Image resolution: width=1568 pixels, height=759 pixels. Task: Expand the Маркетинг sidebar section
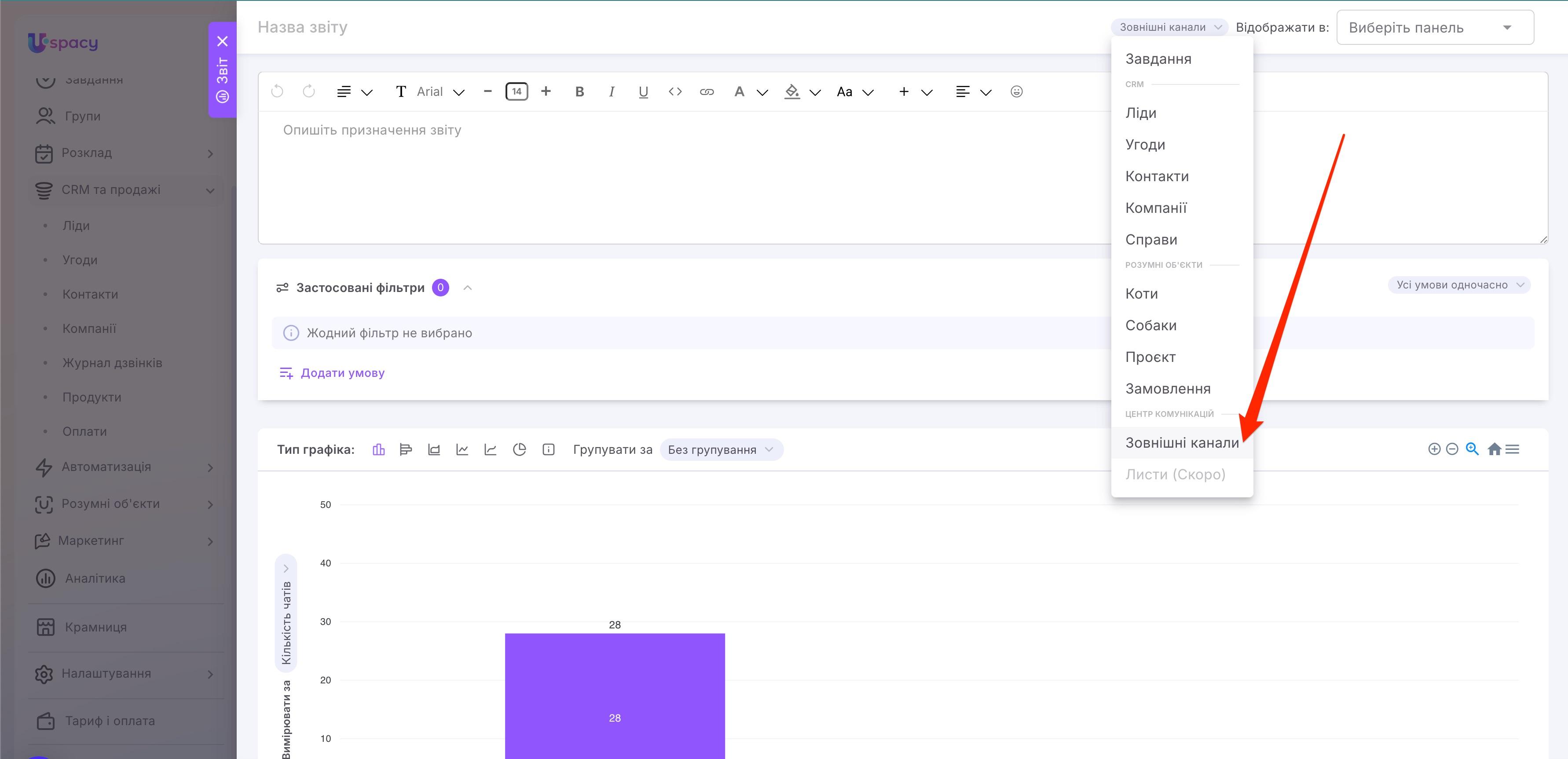[210, 541]
